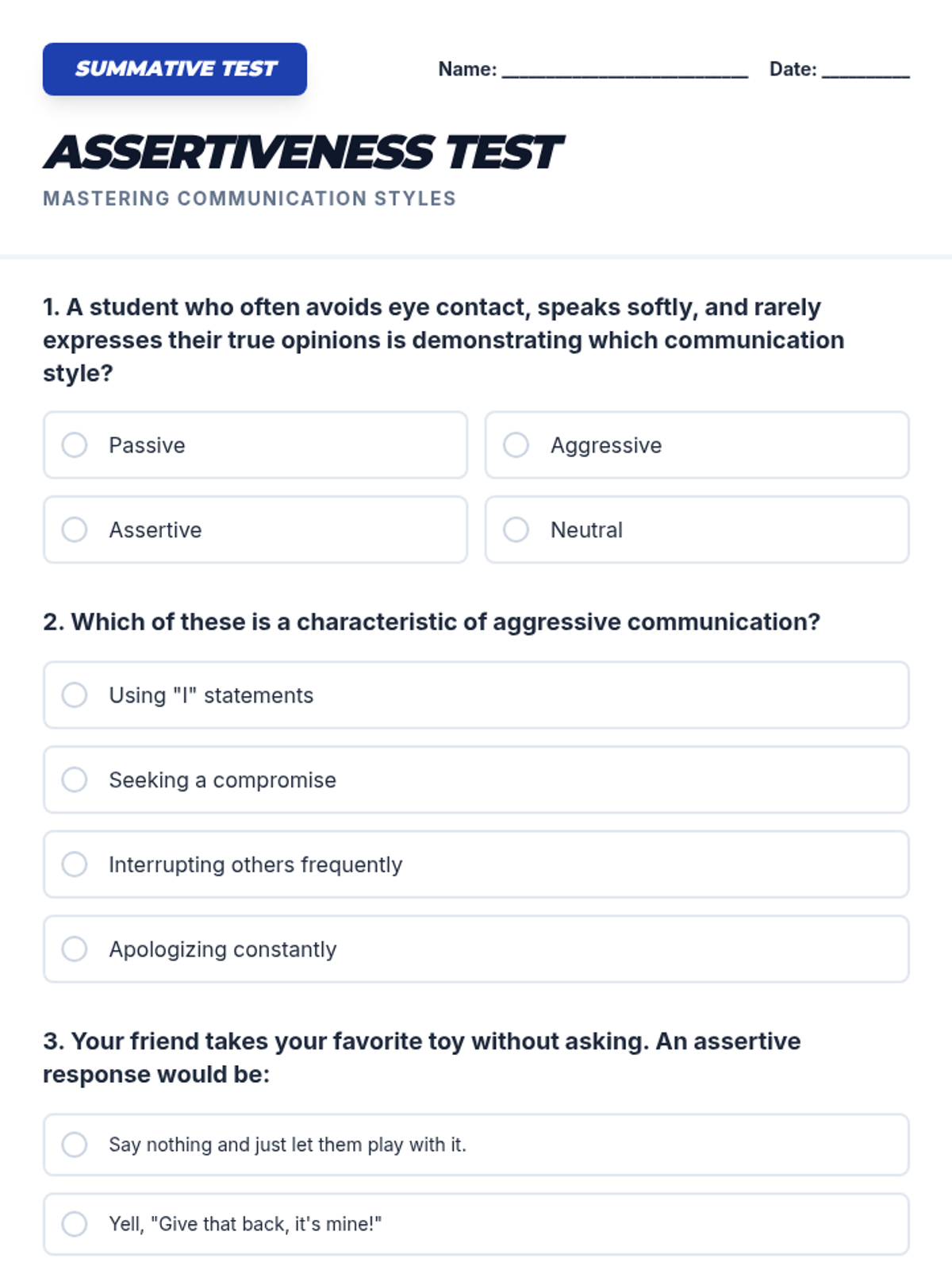Image resolution: width=952 pixels, height=1270 pixels.
Task: Select Say nothing and let them play
Action: [75, 1145]
